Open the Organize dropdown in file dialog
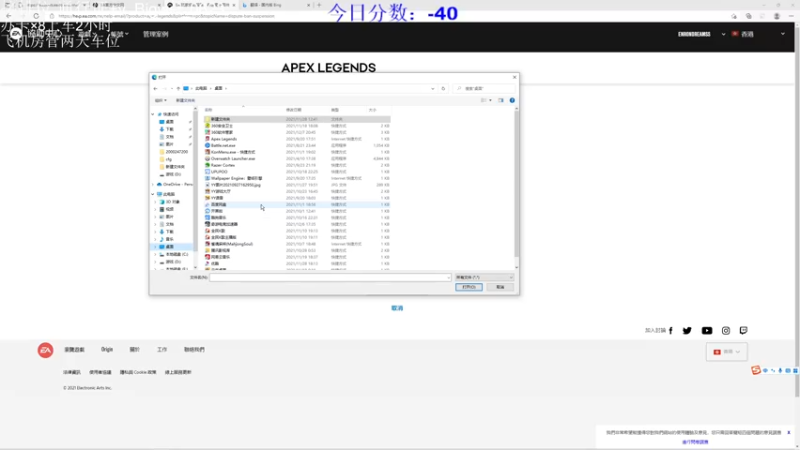The image size is (800, 450). (161, 101)
